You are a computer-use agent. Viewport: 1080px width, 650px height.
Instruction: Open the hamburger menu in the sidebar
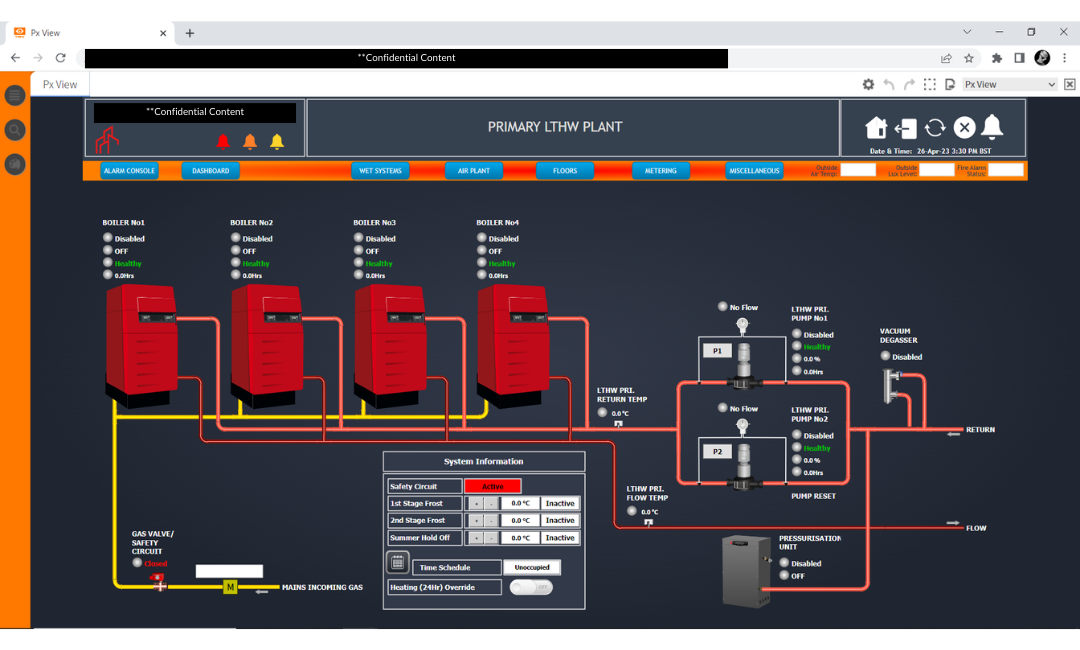point(14,95)
